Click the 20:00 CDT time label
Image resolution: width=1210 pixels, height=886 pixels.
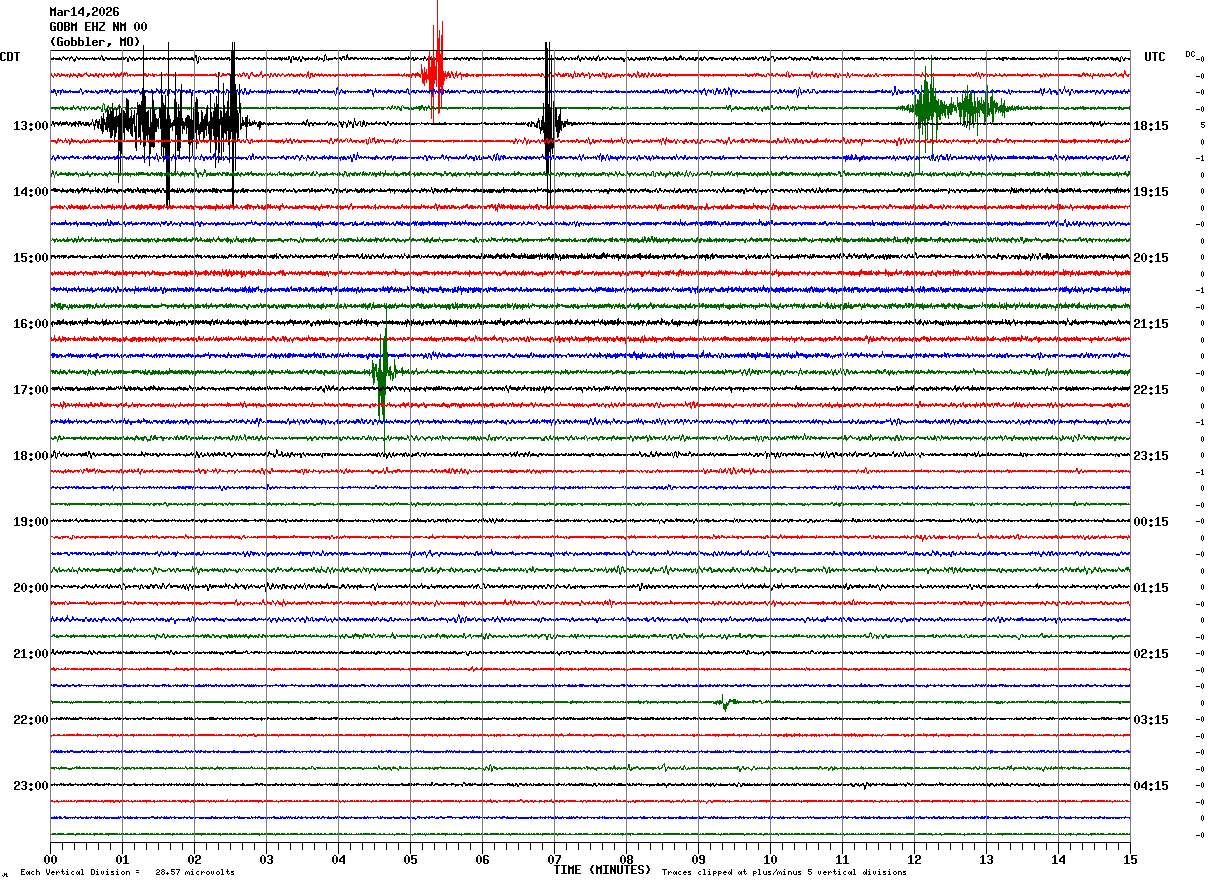click(x=31, y=587)
